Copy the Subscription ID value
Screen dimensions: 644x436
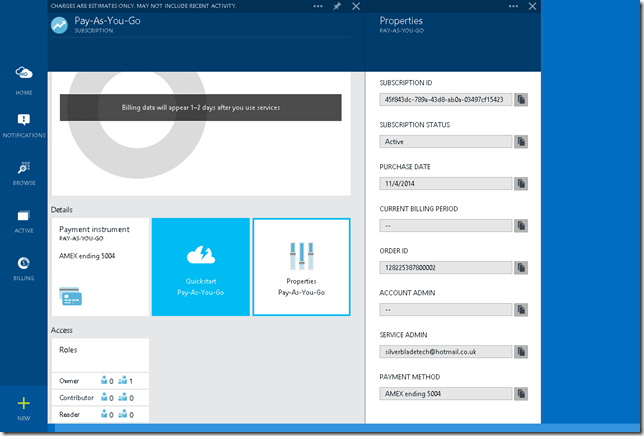pyautogui.click(x=521, y=100)
